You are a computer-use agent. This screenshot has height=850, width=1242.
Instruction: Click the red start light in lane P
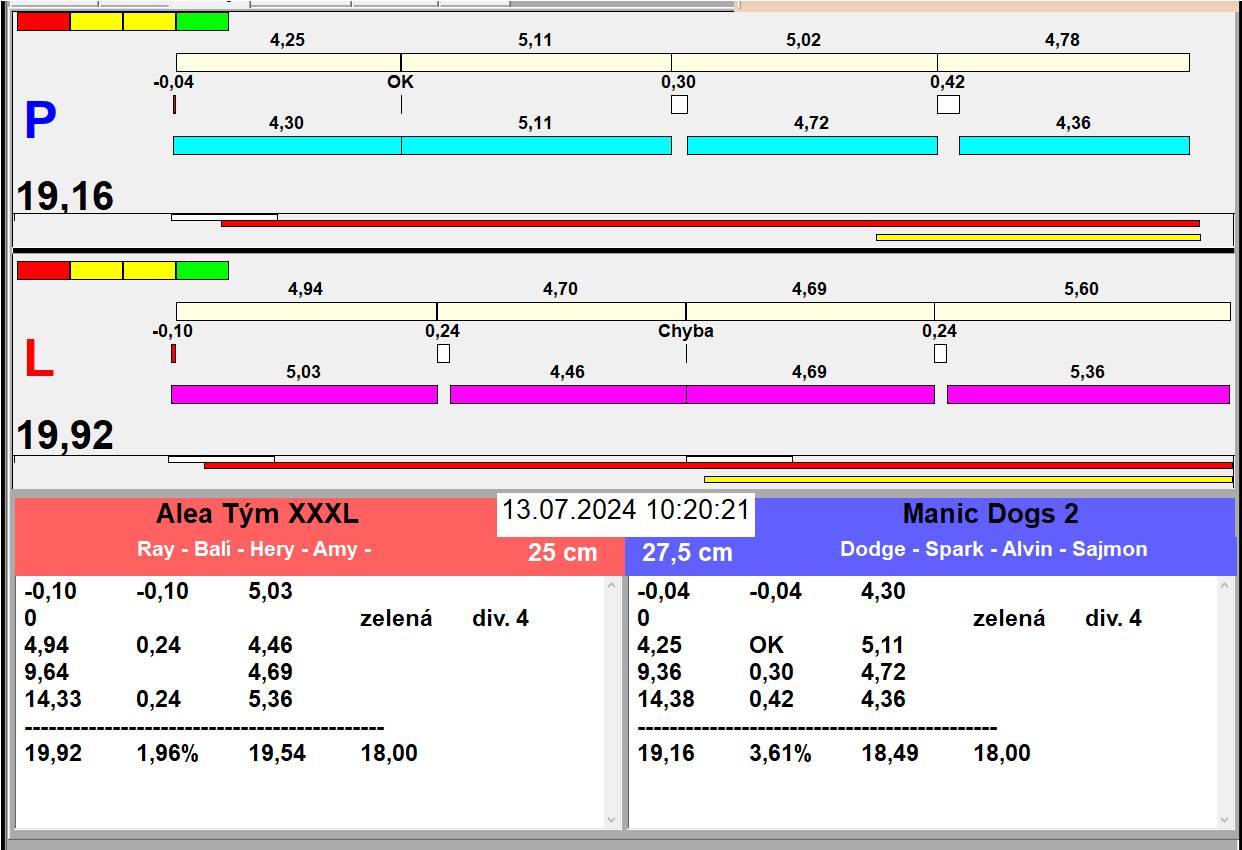44,21
